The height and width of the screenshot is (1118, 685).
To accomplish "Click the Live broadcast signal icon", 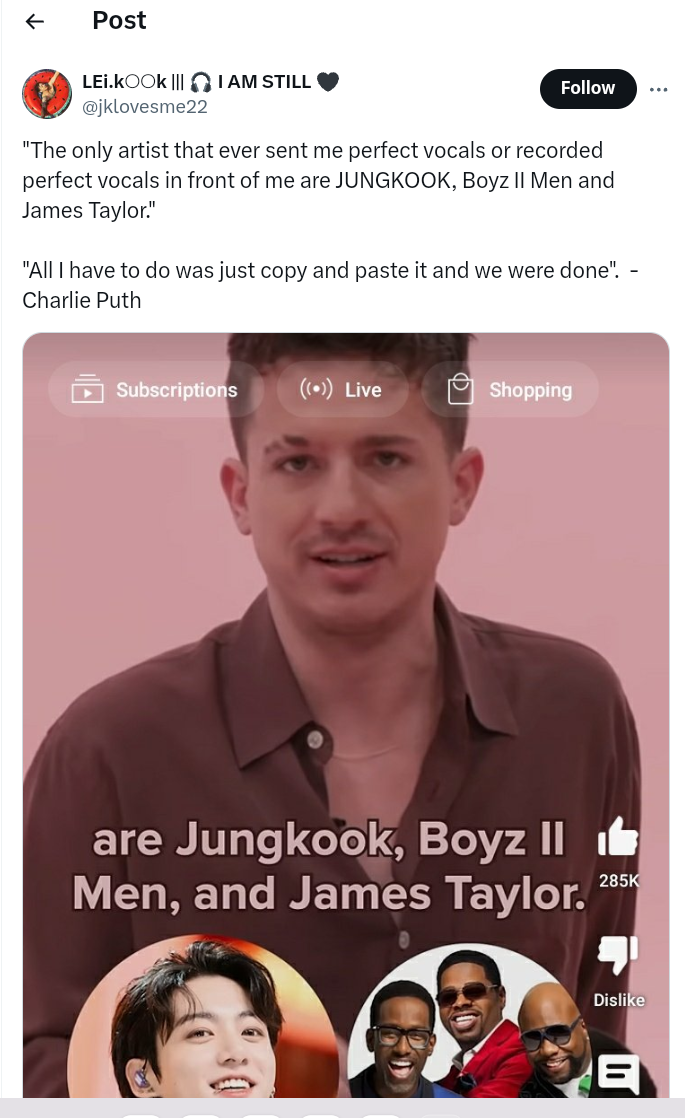I will [316, 389].
